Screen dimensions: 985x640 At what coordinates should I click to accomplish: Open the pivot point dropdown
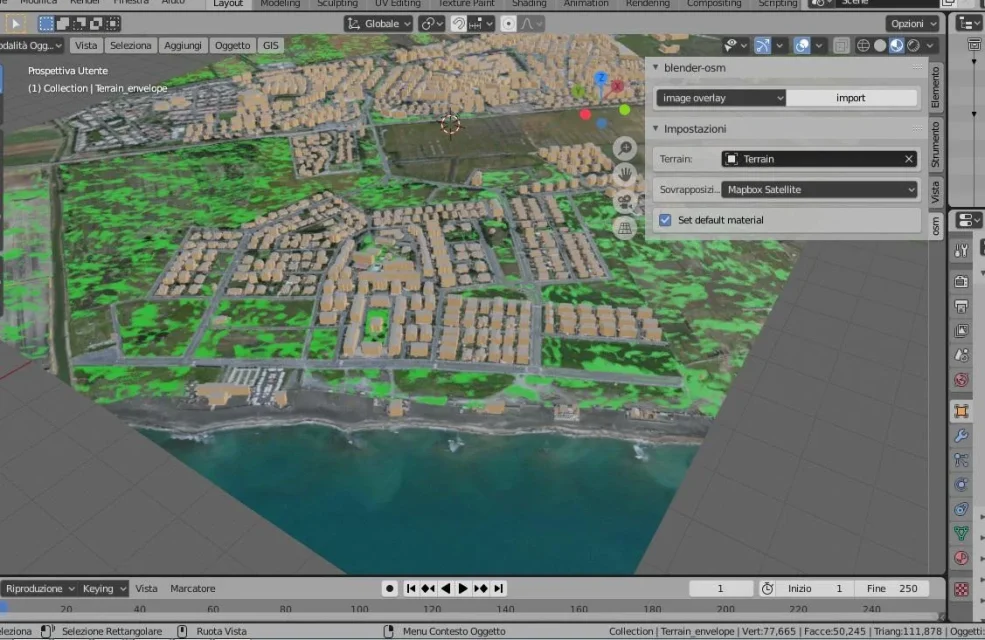click(432, 24)
